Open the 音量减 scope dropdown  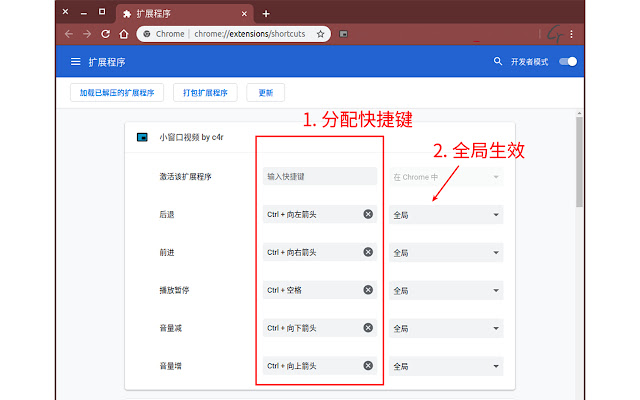446,328
